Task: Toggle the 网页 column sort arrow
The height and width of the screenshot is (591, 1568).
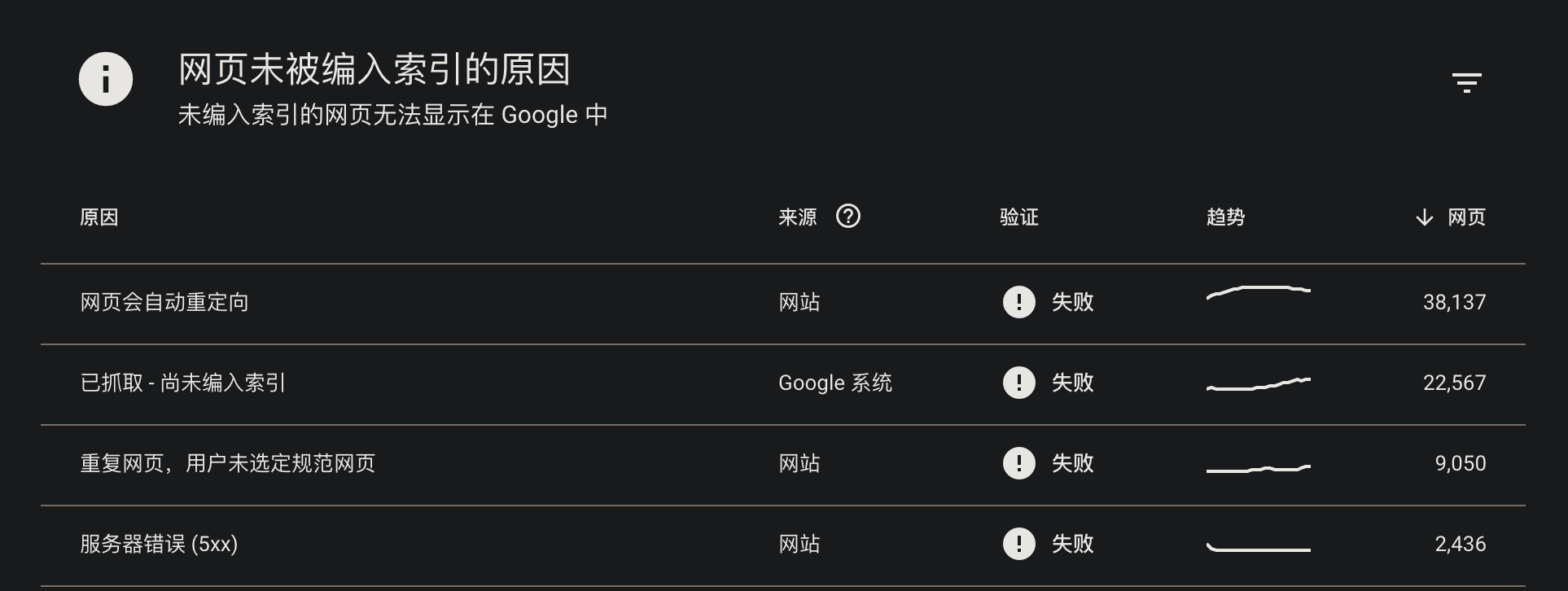Action: (1424, 217)
